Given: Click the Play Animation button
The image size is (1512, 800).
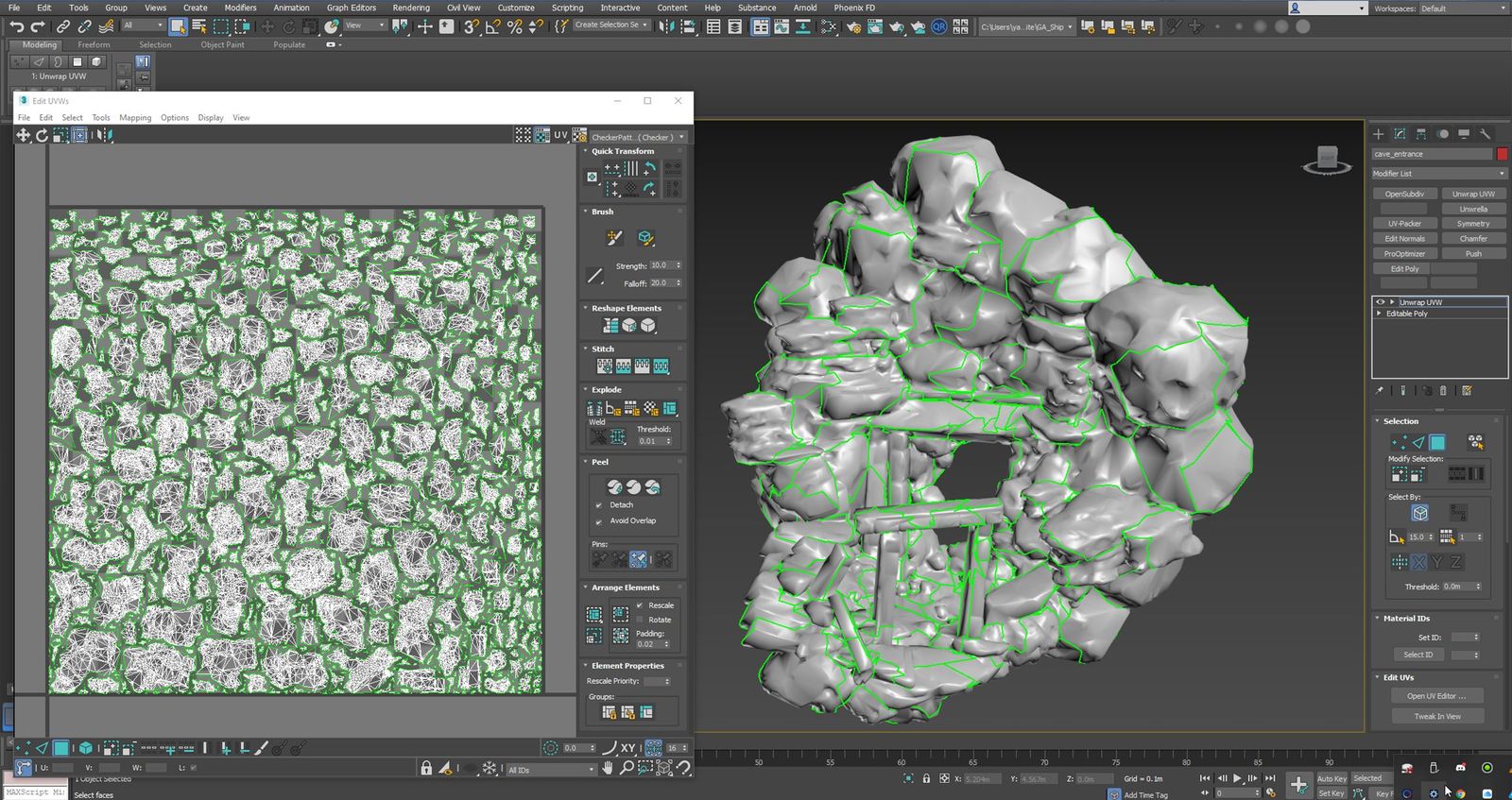Looking at the screenshot, I should coord(1237,778).
